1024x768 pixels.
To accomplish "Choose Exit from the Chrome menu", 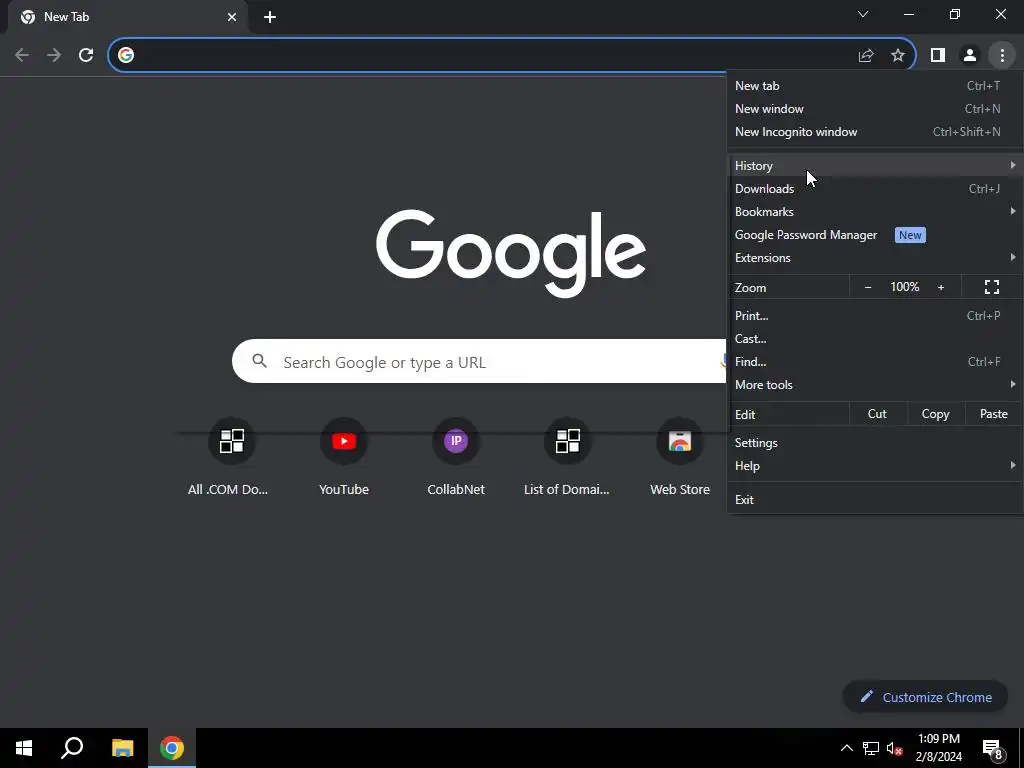I will point(875,500).
